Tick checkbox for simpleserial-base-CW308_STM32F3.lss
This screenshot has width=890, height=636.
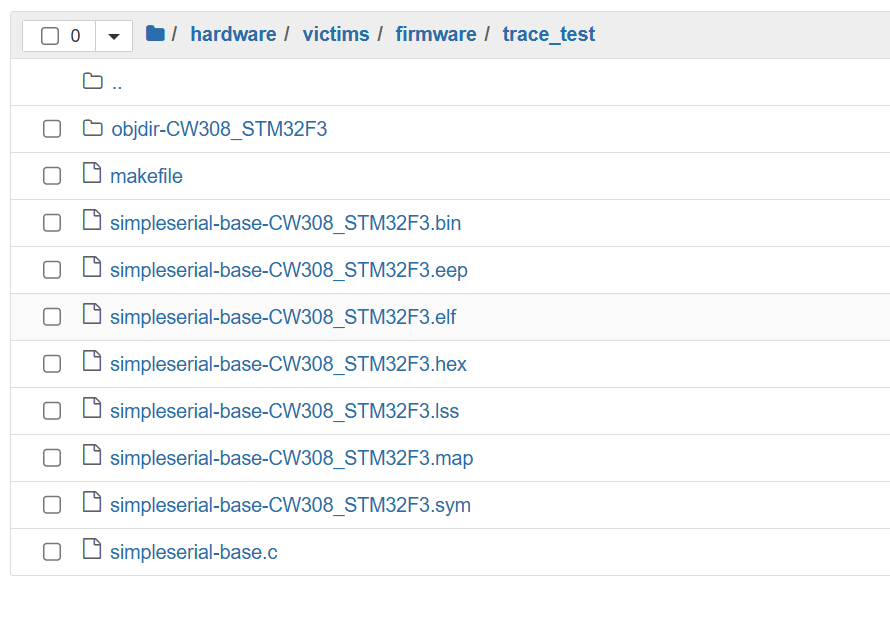coord(52,411)
